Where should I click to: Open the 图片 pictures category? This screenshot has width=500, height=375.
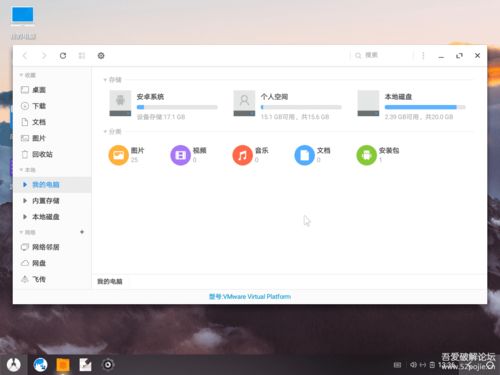point(127,155)
